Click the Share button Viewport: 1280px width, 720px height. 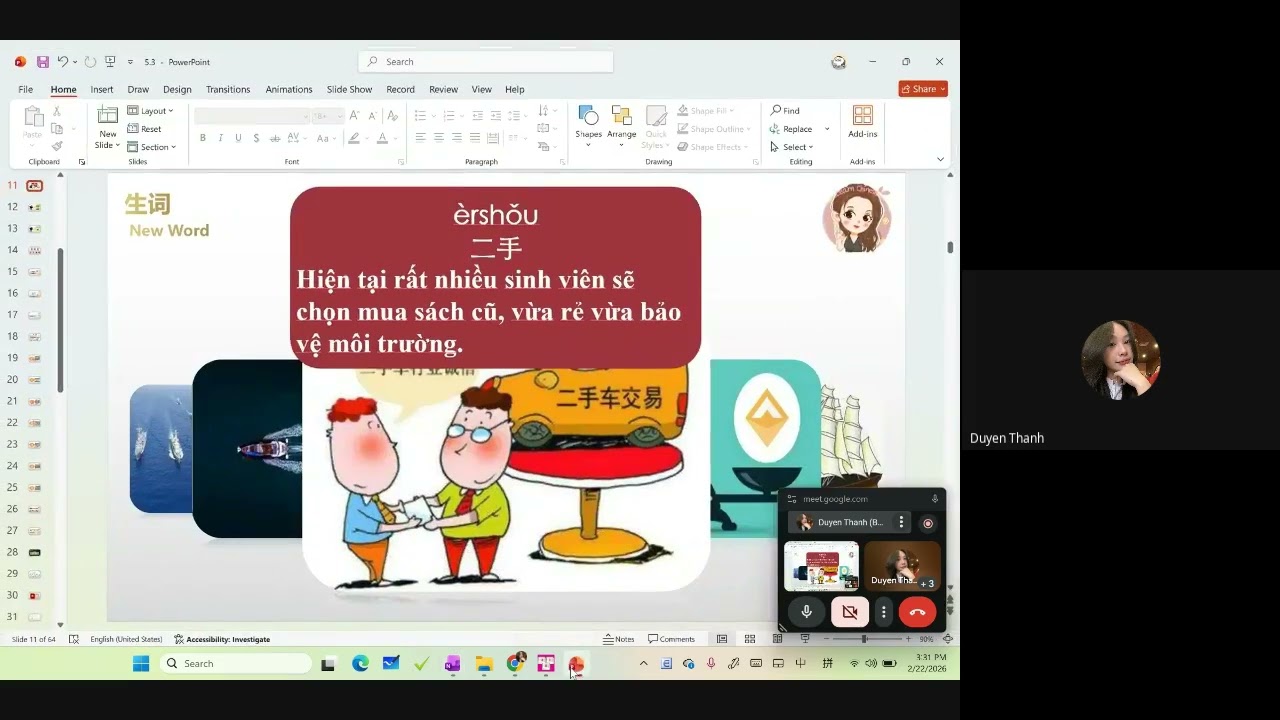click(x=923, y=89)
